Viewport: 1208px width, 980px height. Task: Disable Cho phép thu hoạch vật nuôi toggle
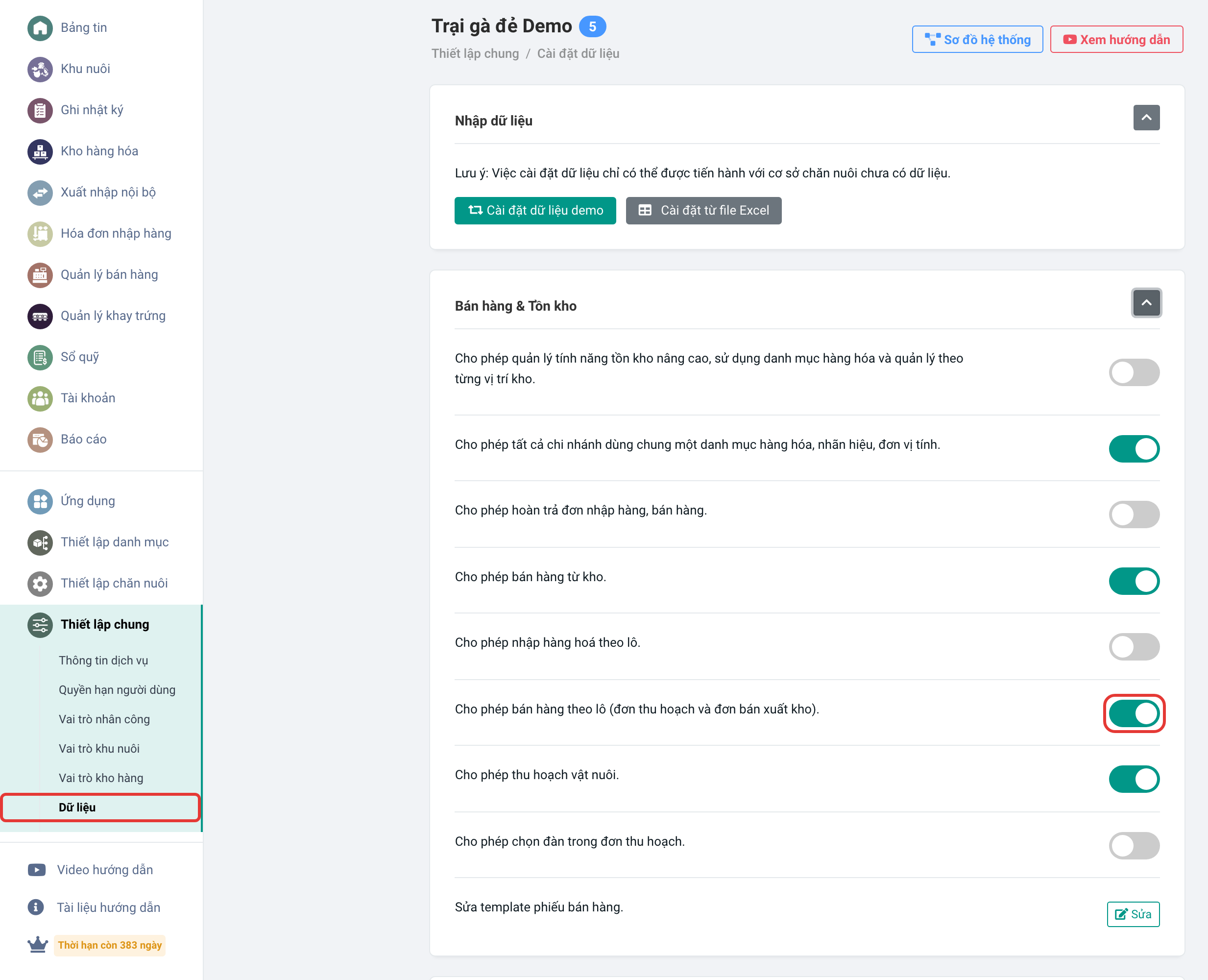click(x=1134, y=780)
